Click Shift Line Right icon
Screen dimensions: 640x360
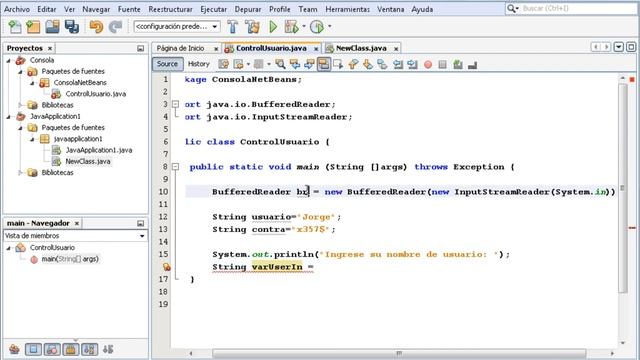pos(412,64)
